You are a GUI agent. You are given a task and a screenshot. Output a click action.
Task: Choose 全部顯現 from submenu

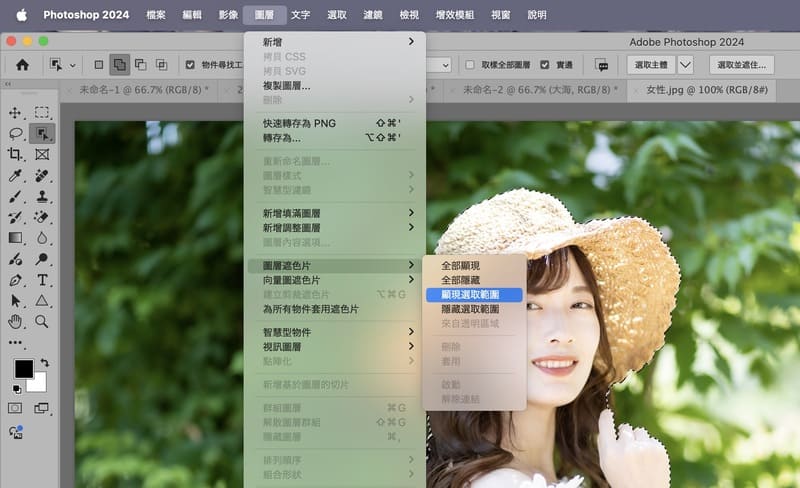pos(474,265)
